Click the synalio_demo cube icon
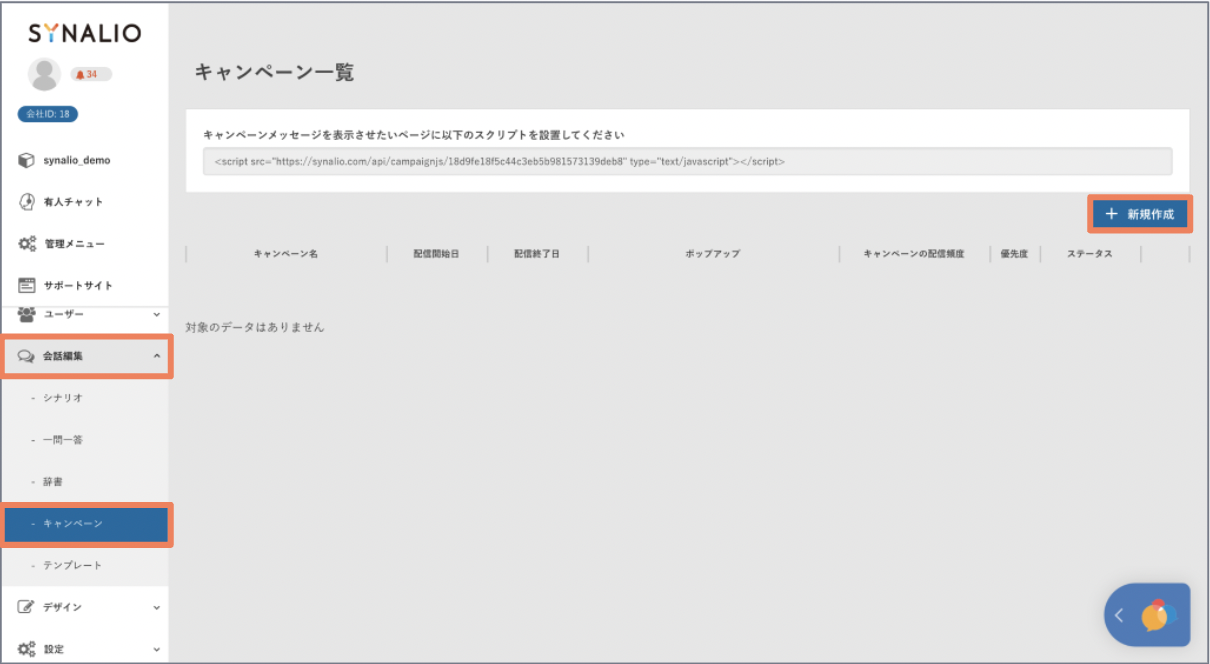 tap(27, 160)
